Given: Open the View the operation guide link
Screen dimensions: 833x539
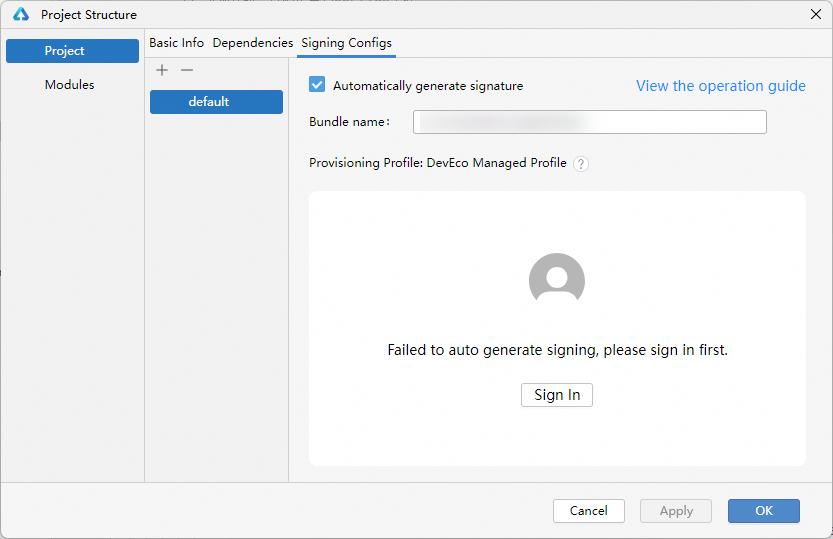Looking at the screenshot, I should pyautogui.click(x=720, y=86).
